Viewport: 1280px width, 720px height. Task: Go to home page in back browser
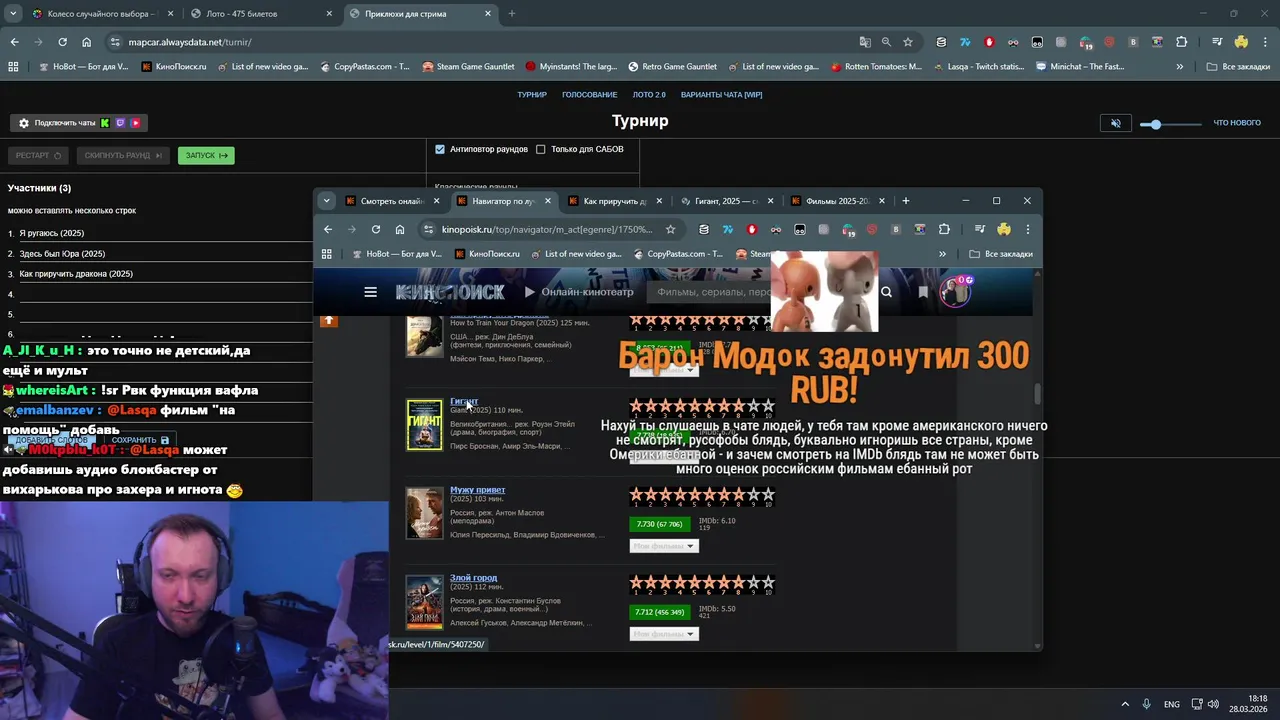[86, 42]
